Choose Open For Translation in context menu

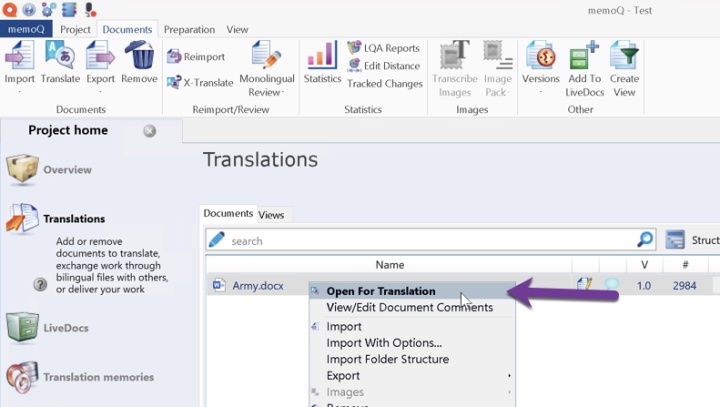tap(412, 291)
